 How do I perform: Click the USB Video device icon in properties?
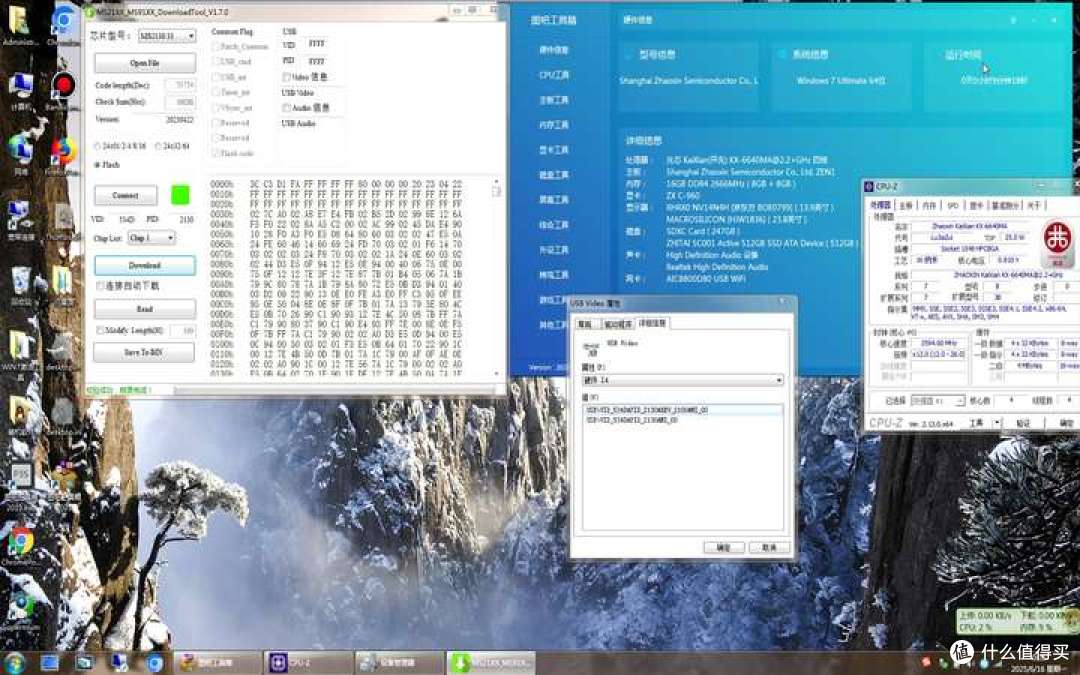tap(591, 349)
